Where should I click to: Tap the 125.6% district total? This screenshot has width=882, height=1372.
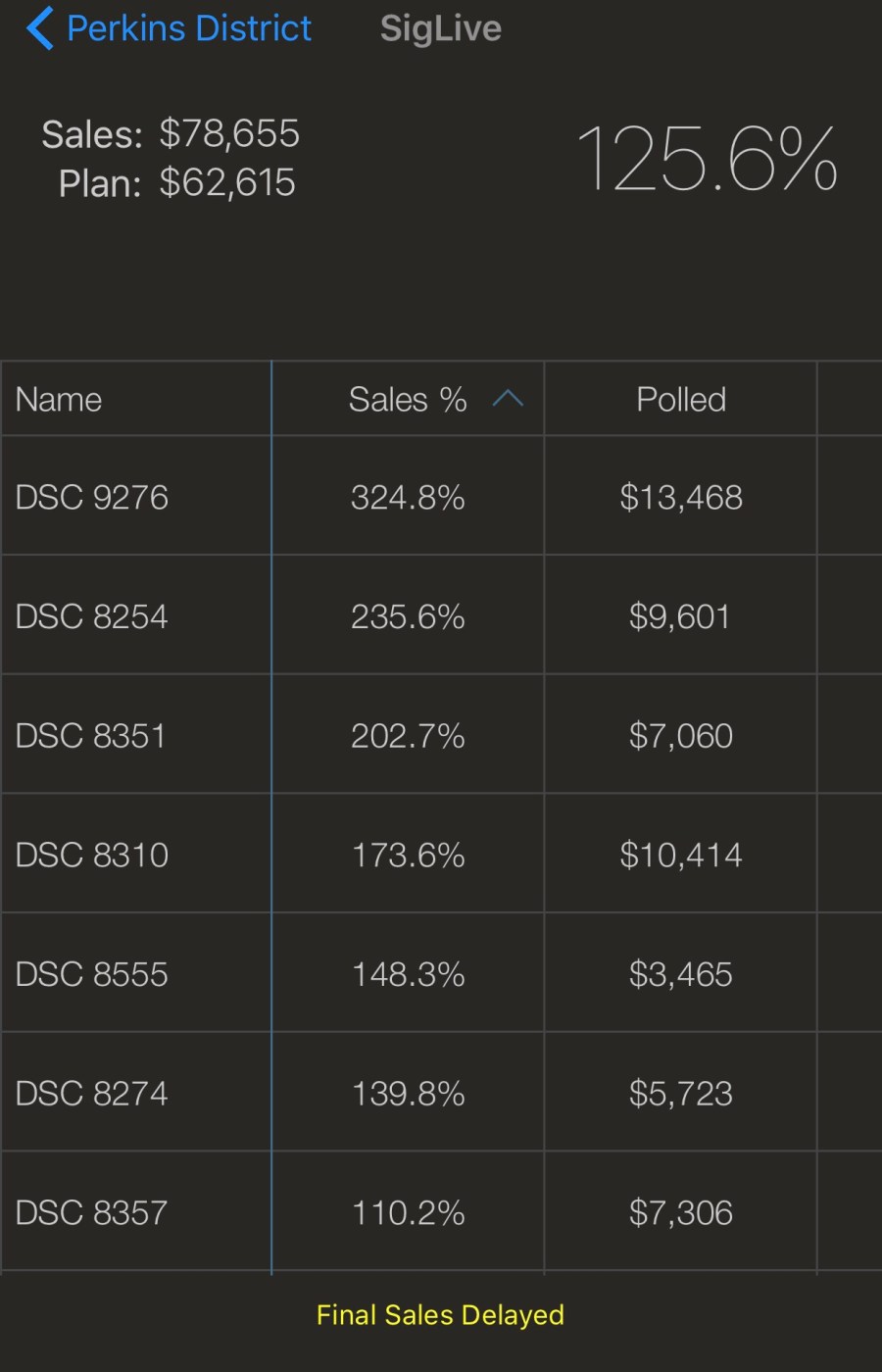(x=707, y=159)
